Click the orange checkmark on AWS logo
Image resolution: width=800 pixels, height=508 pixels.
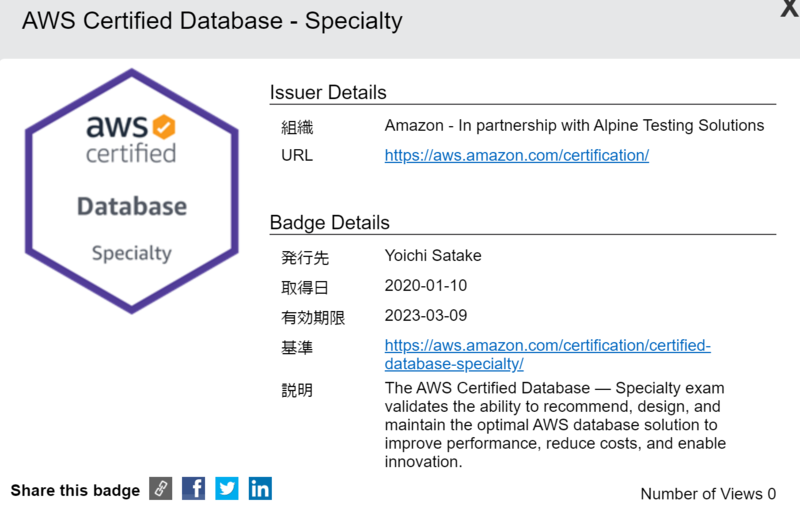(164, 127)
